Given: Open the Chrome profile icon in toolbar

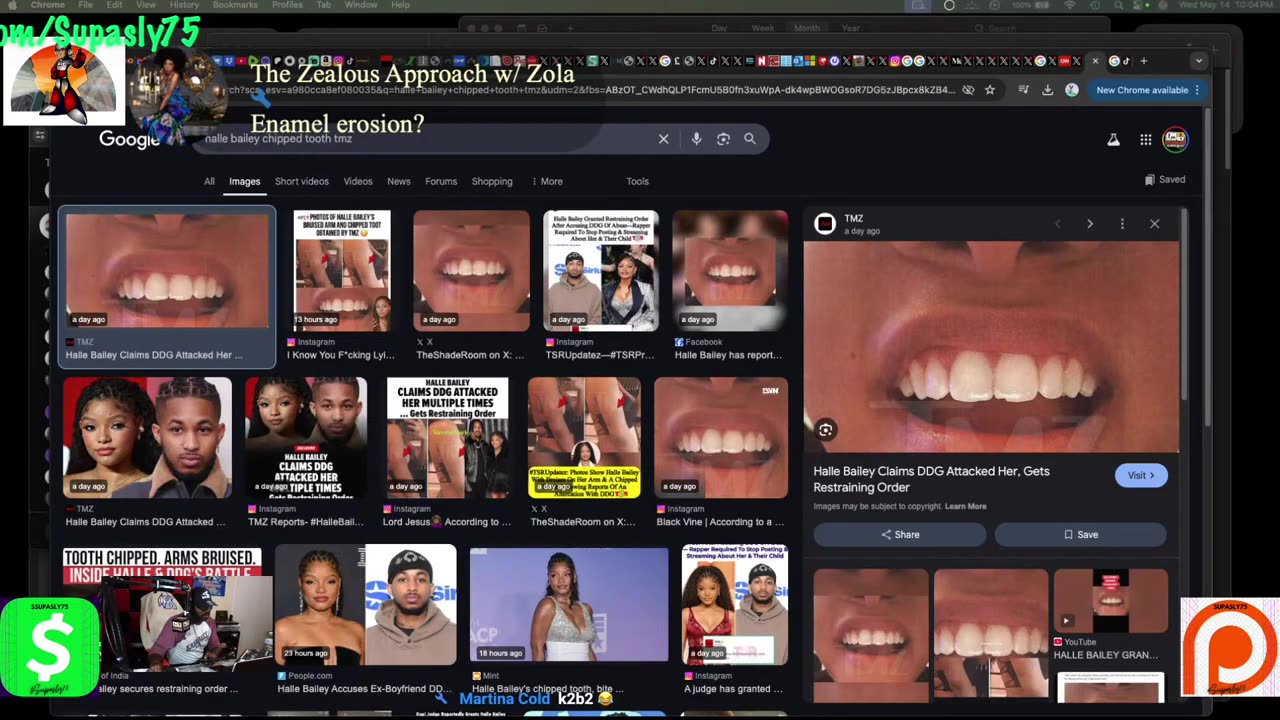Looking at the screenshot, I should (x=1071, y=90).
